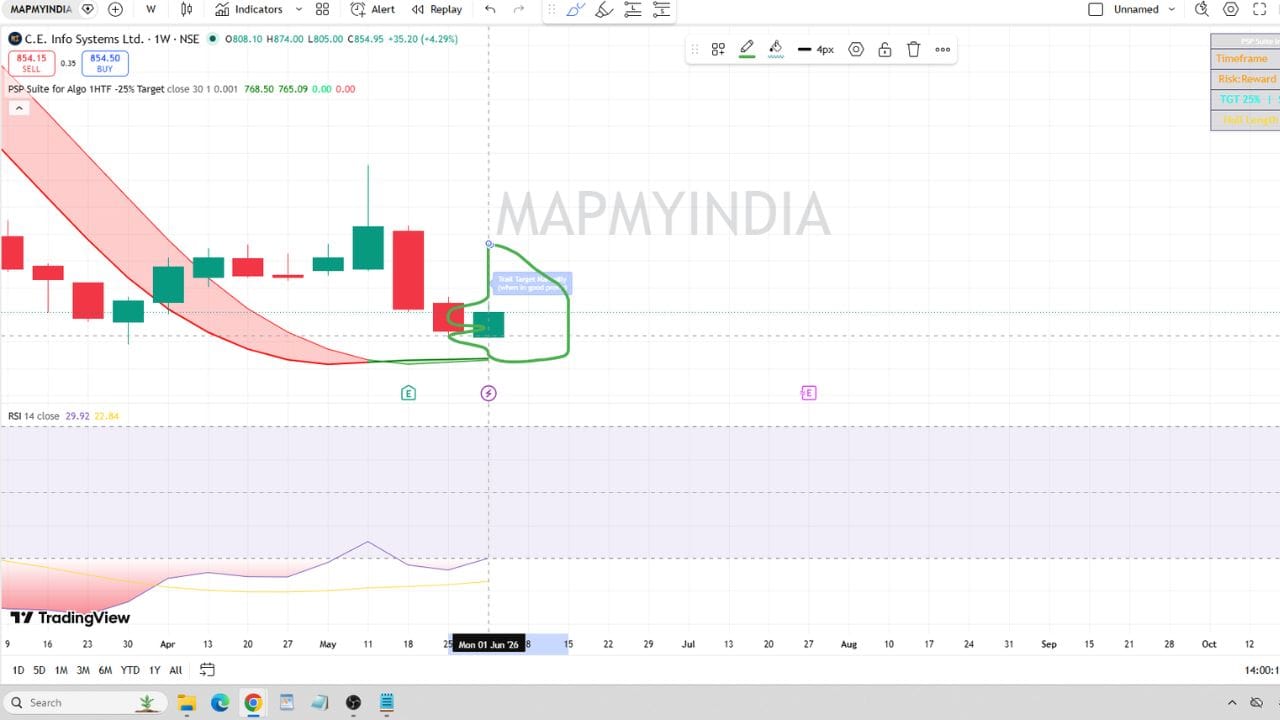1280x720 pixels.
Task: Select the highlighter drawing tool
Action: 603,10
